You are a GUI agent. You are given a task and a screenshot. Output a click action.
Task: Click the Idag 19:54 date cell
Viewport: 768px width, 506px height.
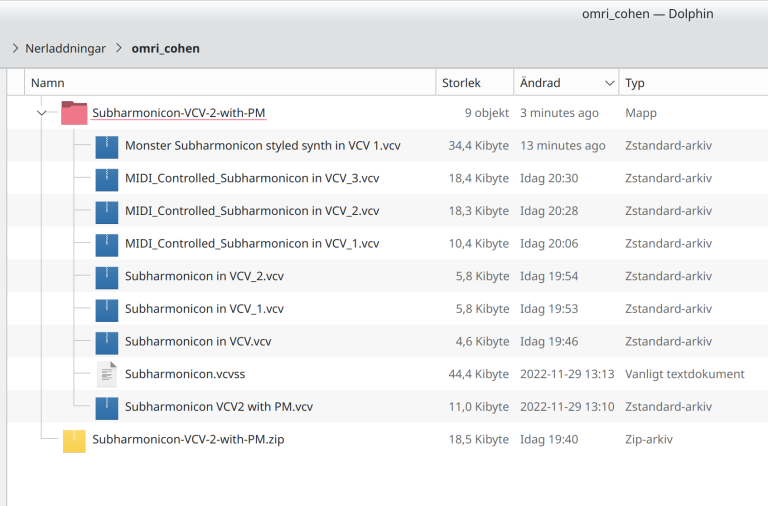[549, 276]
